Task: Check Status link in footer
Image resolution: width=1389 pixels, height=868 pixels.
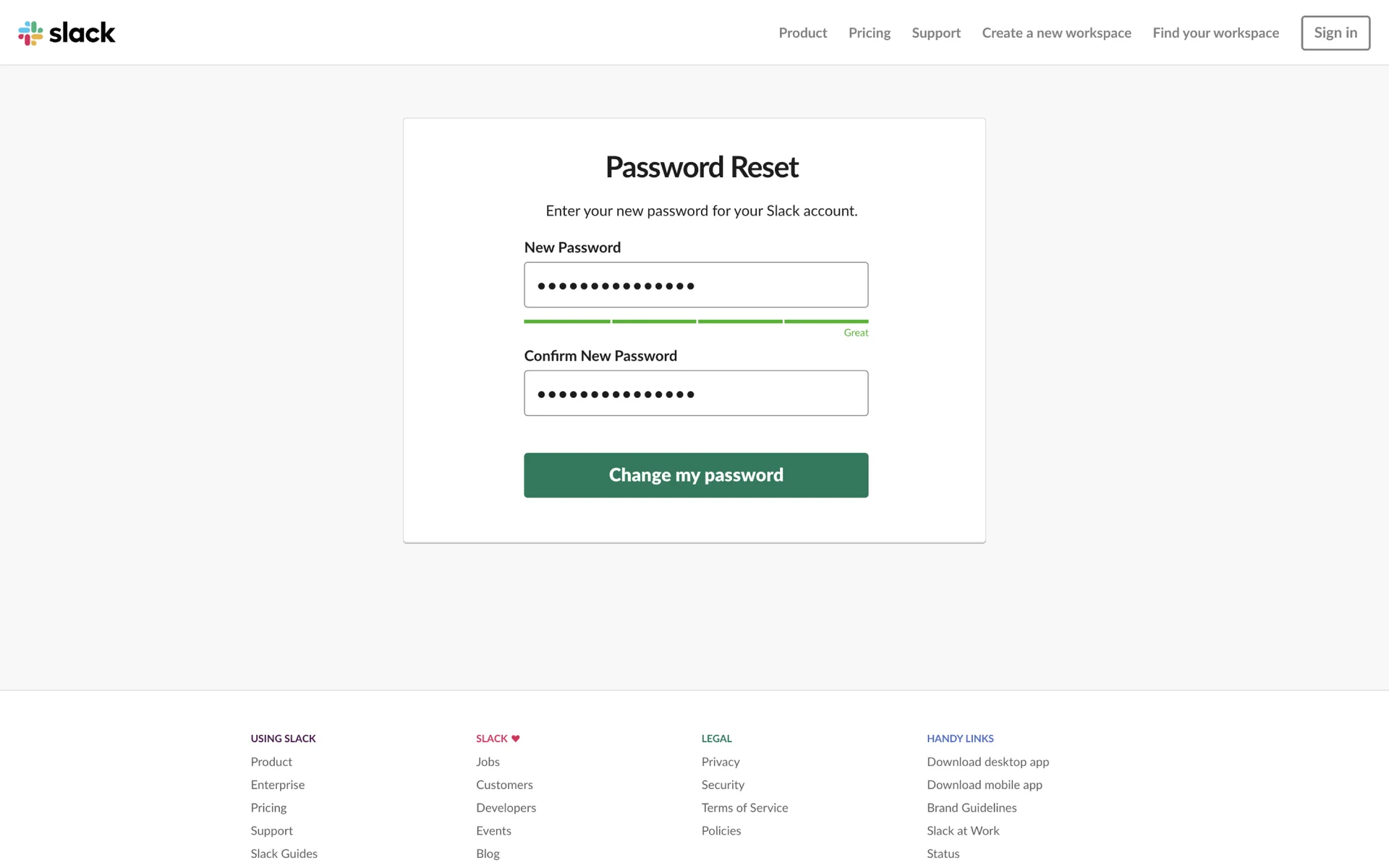Action: tap(943, 854)
